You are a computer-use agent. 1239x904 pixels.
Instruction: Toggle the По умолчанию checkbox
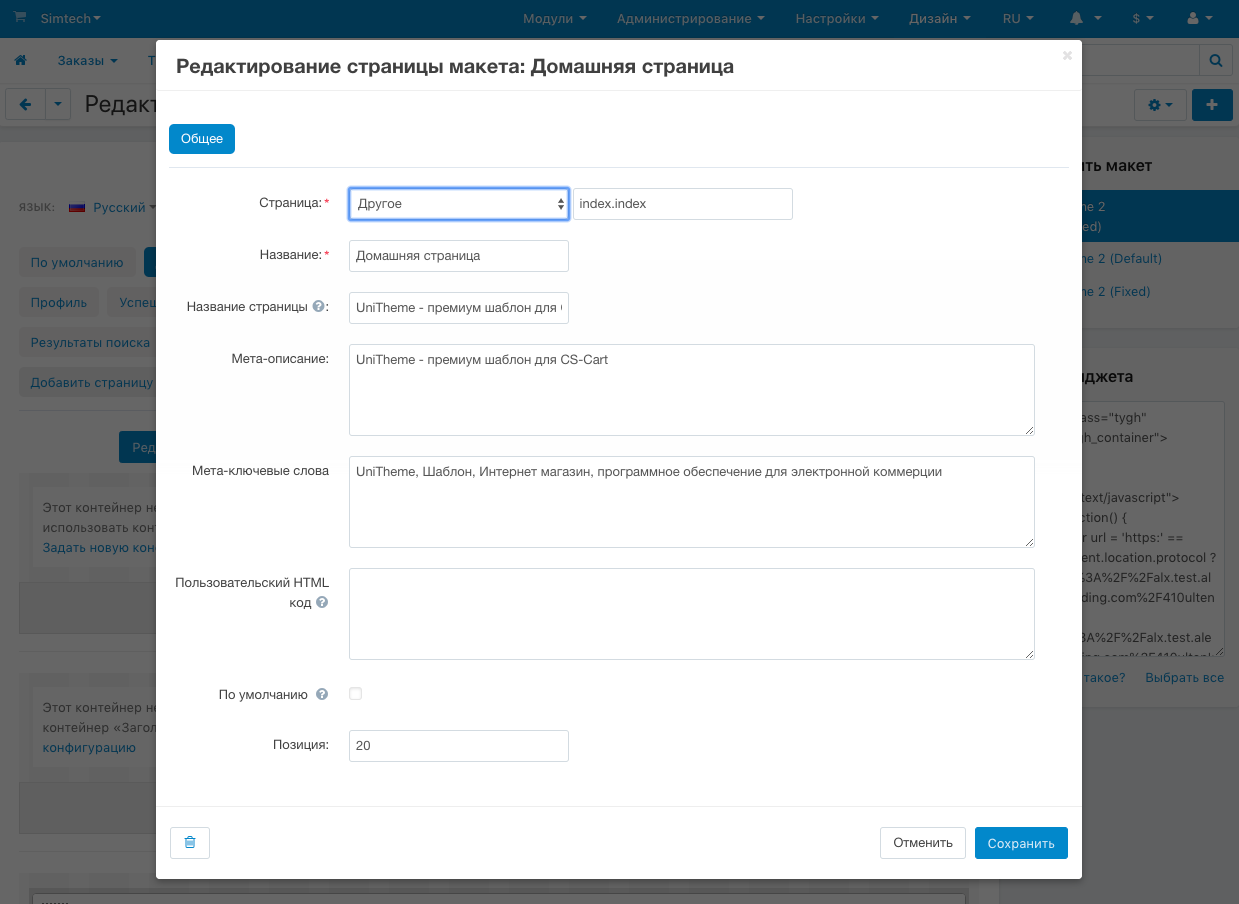(355, 694)
